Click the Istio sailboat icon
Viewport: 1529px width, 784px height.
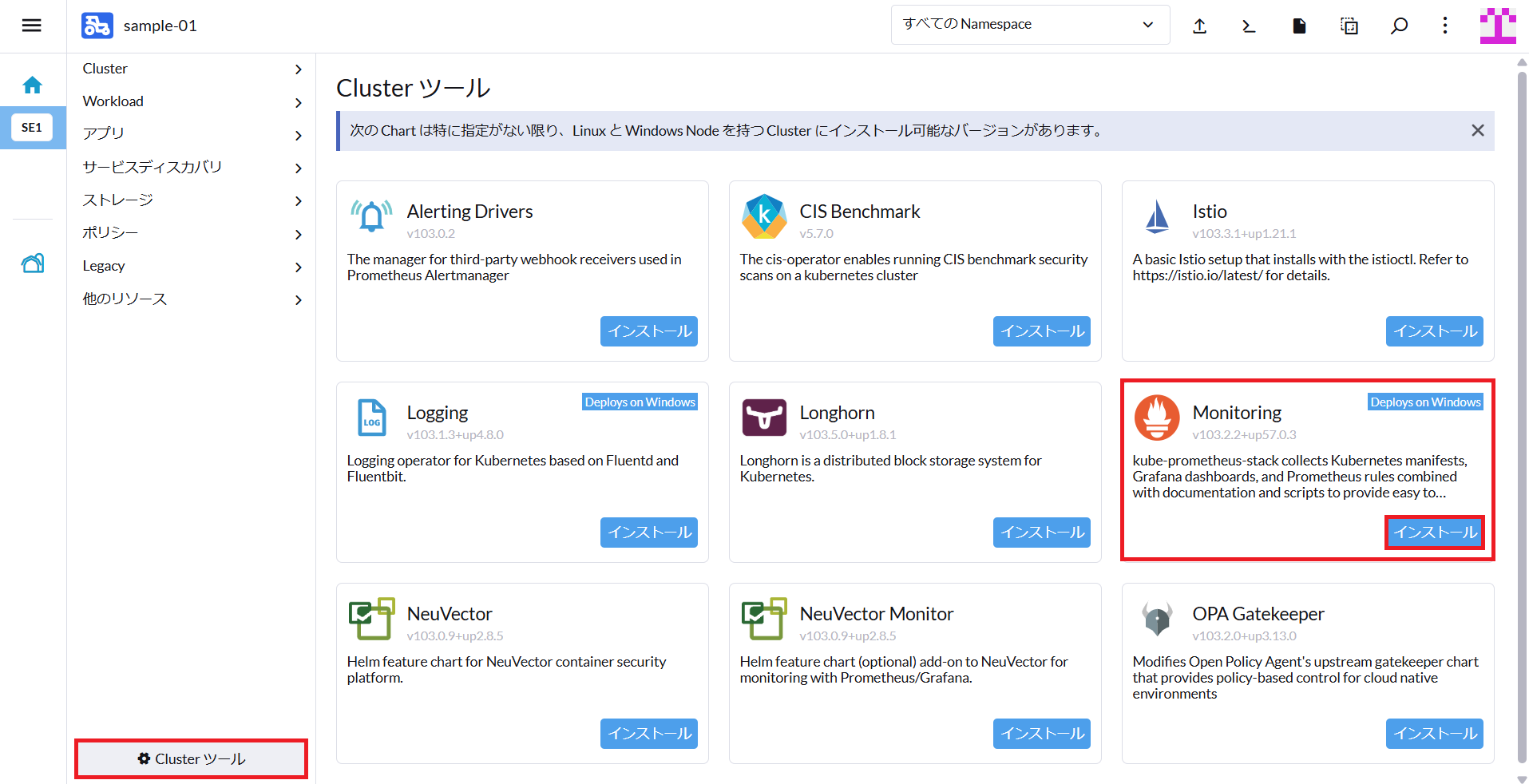(1157, 216)
